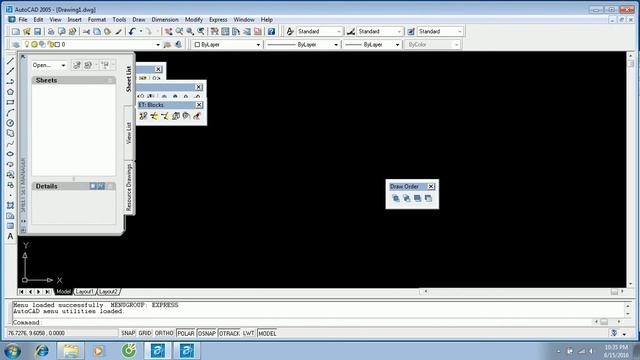
Task: Open the Layer Properties Manager icon
Action: tap(16, 44)
